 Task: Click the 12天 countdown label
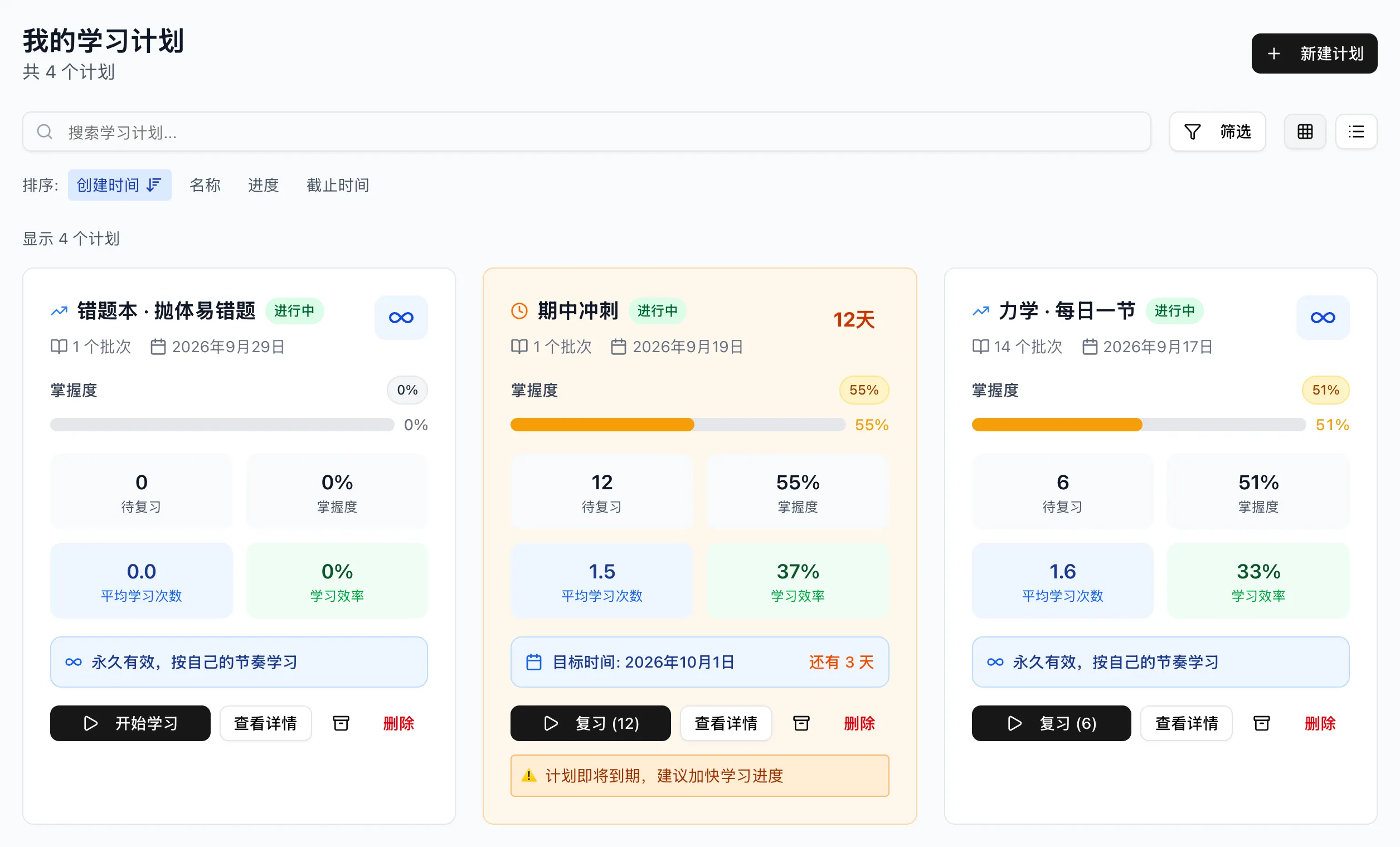point(853,319)
